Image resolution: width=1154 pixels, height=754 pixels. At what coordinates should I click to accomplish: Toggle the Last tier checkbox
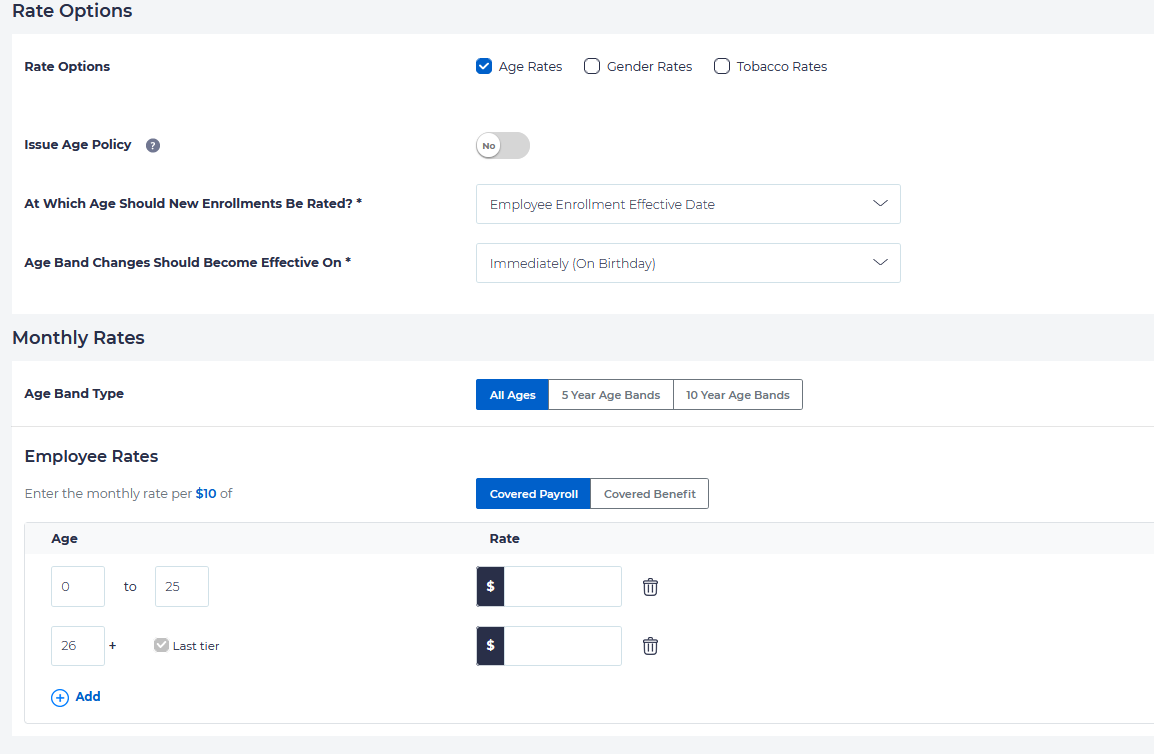[161, 646]
